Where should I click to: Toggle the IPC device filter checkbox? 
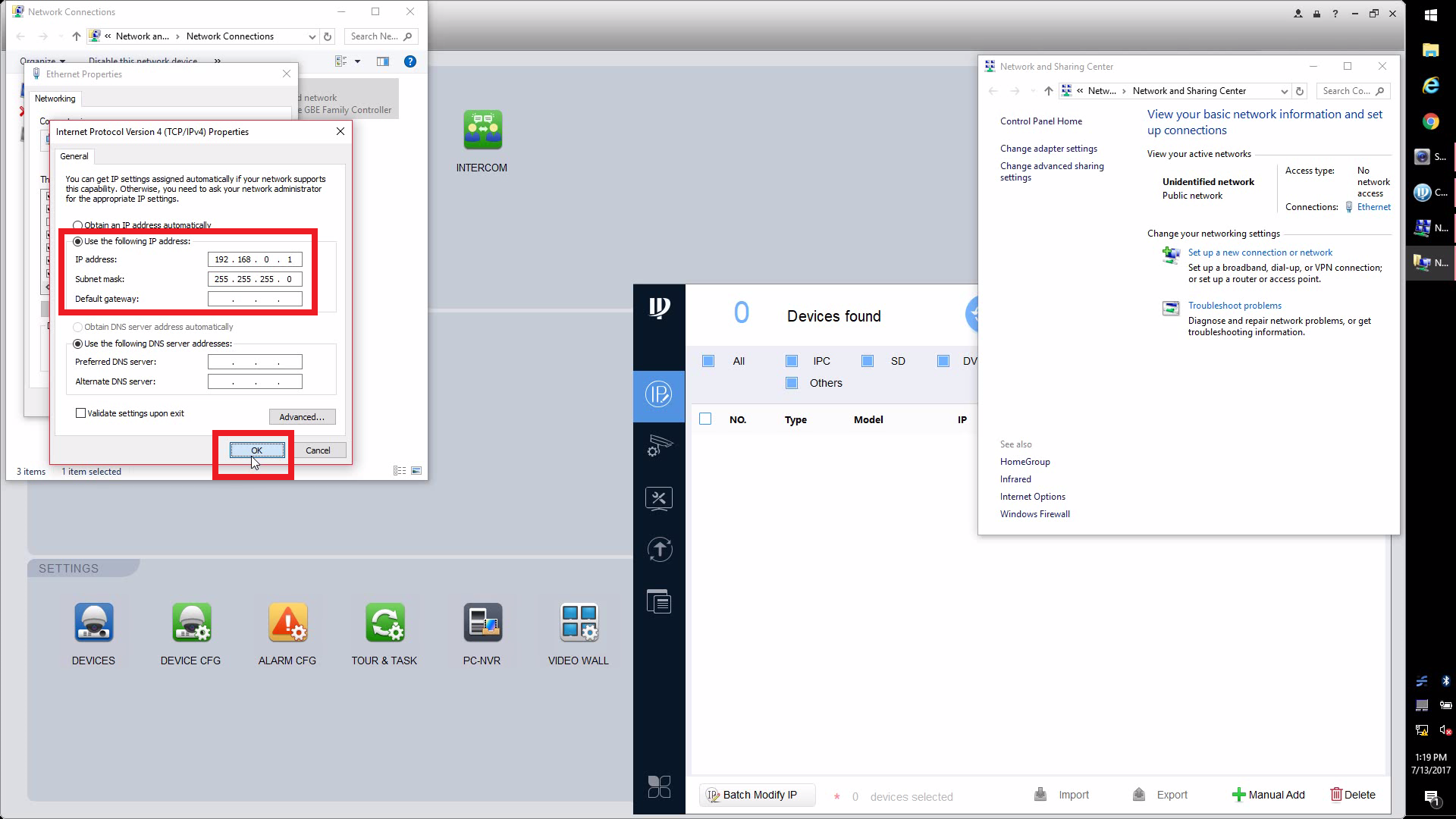[792, 361]
